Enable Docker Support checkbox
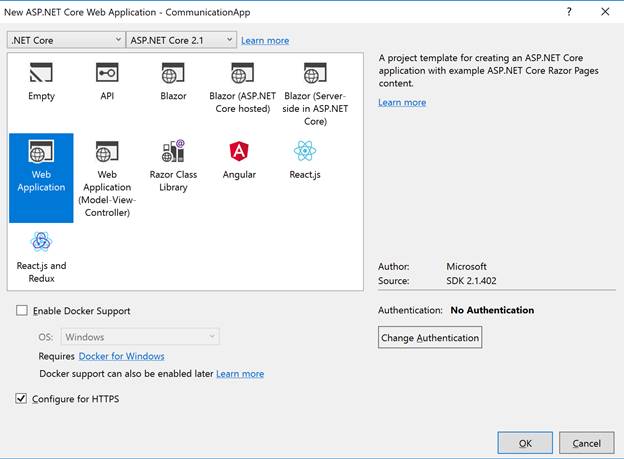The width and height of the screenshot is (624, 459). 22,310
